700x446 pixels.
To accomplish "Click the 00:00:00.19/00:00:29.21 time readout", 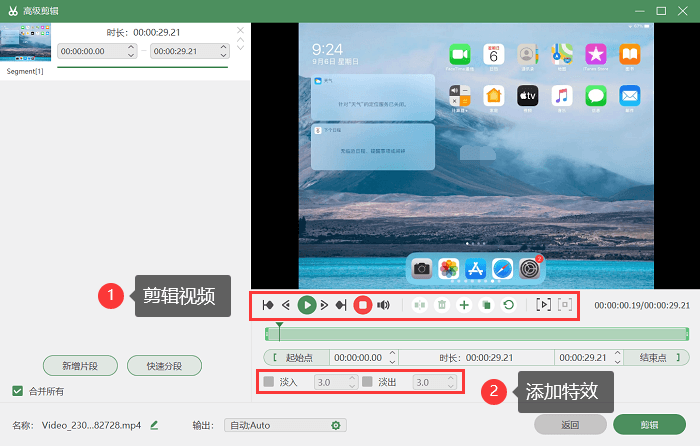I will pyautogui.click(x=642, y=305).
